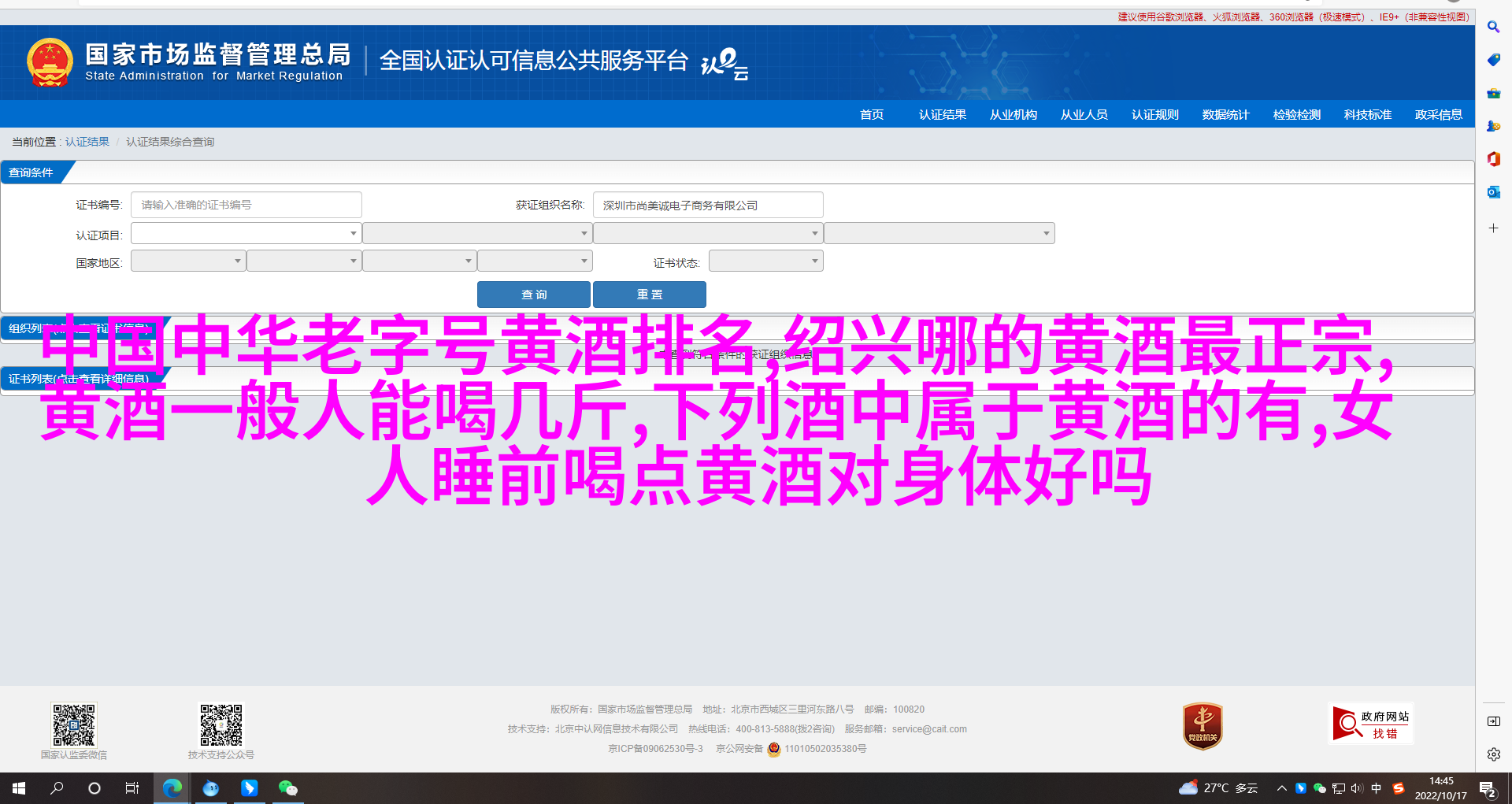Focus the 证书编号 input field
The width and height of the screenshot is (1512, 804).
coord(246,205)
